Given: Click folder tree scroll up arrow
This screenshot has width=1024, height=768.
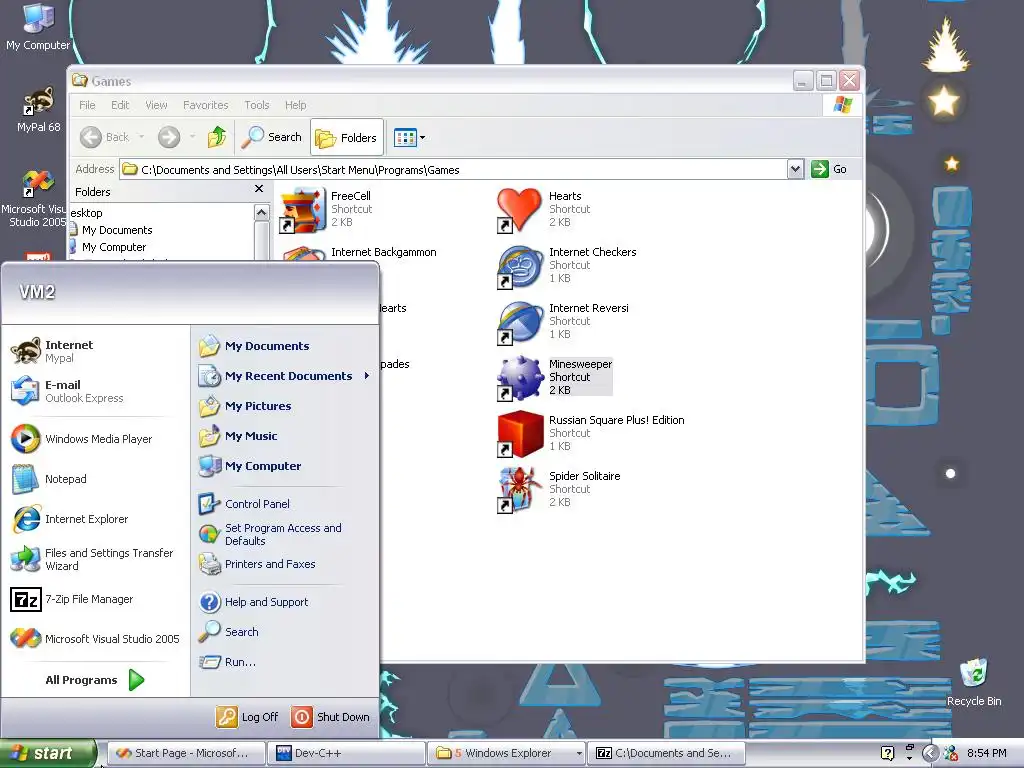Looking at the screenshot, I should pos(261,213).
